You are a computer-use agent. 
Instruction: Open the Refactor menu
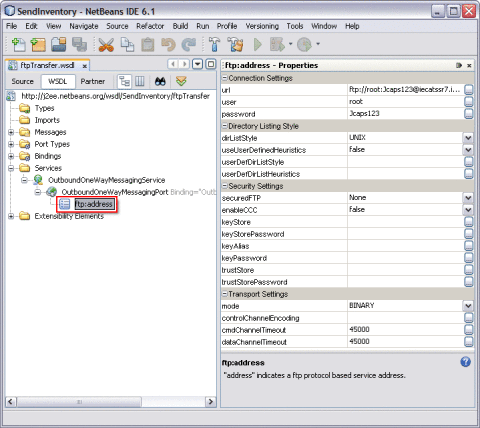click(x=150, y=26)
